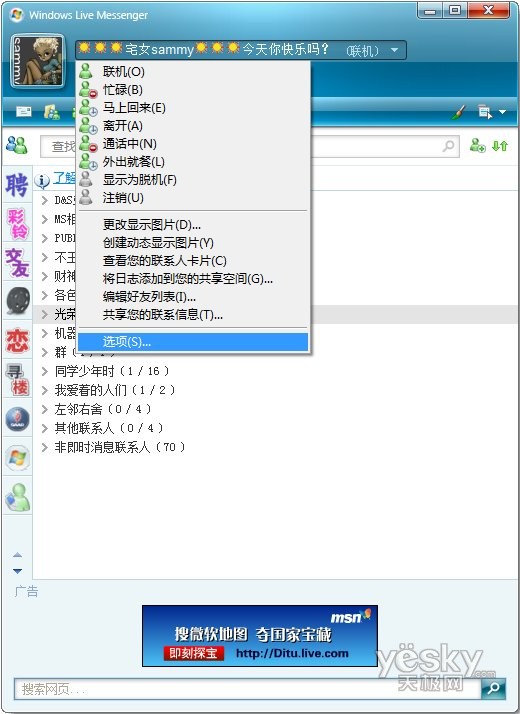This screenshot has width=520, height=714.
Task: Set status to 离开(A)
Action: [x=193, y=126]
